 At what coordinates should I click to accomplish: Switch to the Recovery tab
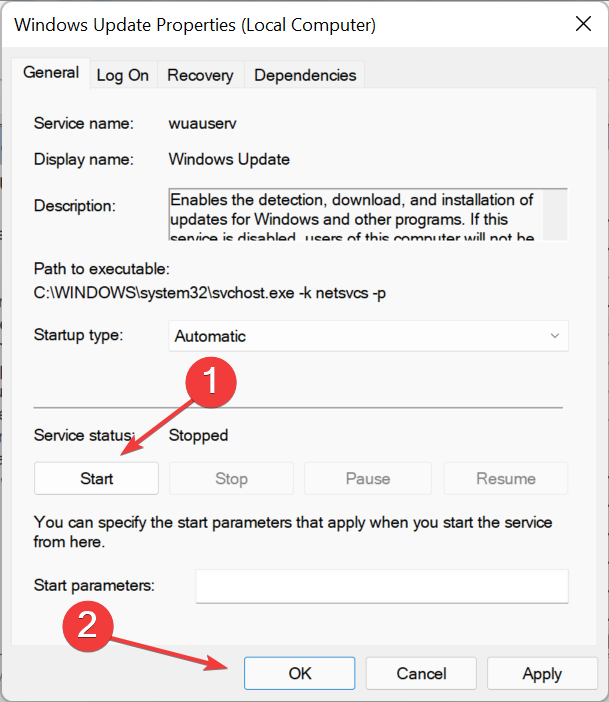point(200,75)
